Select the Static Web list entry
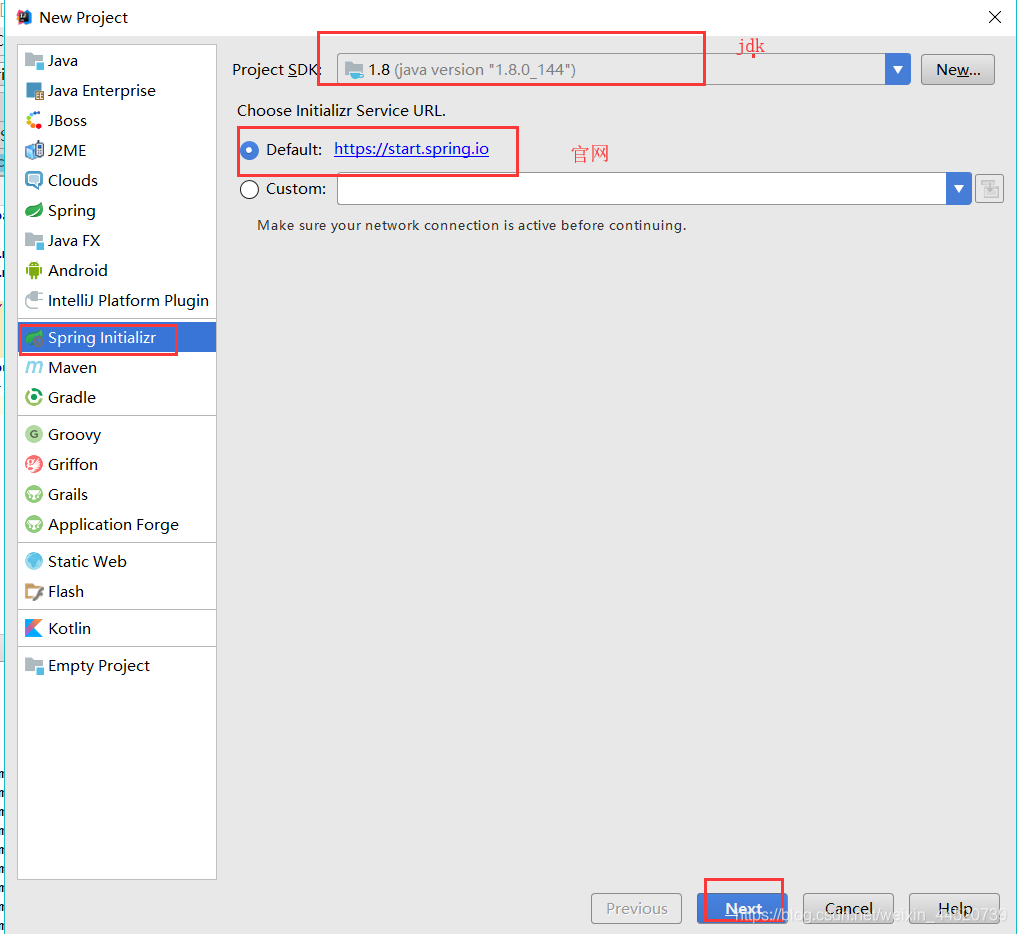The image size is (1017, 934). click(x=117, y=561)
